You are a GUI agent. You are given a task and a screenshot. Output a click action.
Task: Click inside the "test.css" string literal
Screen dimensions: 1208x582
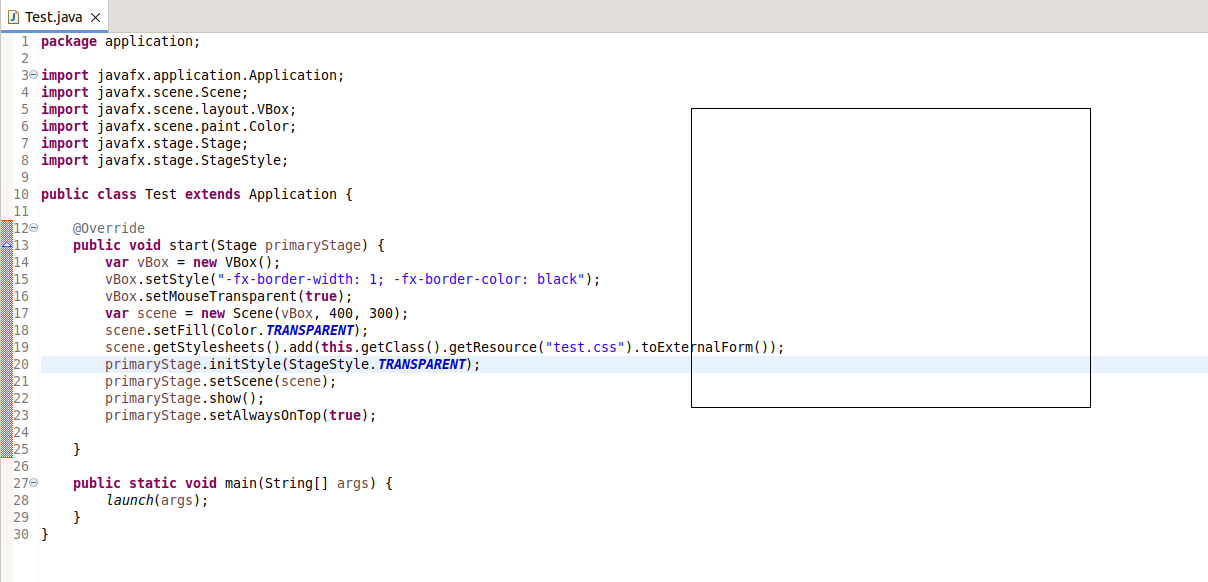pos(591,347)
